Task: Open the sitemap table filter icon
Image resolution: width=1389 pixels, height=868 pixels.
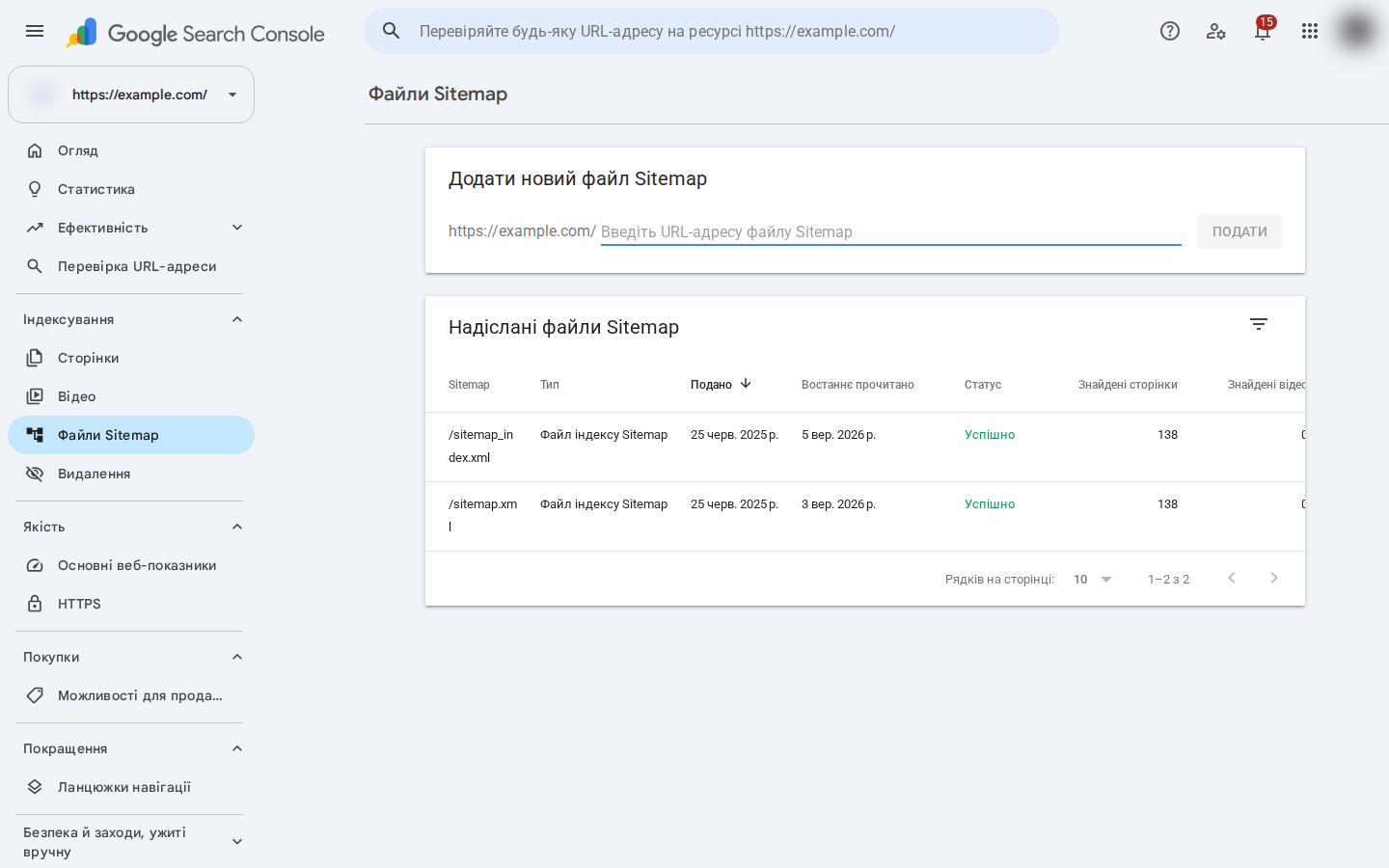Action: tap(1259, 324)
